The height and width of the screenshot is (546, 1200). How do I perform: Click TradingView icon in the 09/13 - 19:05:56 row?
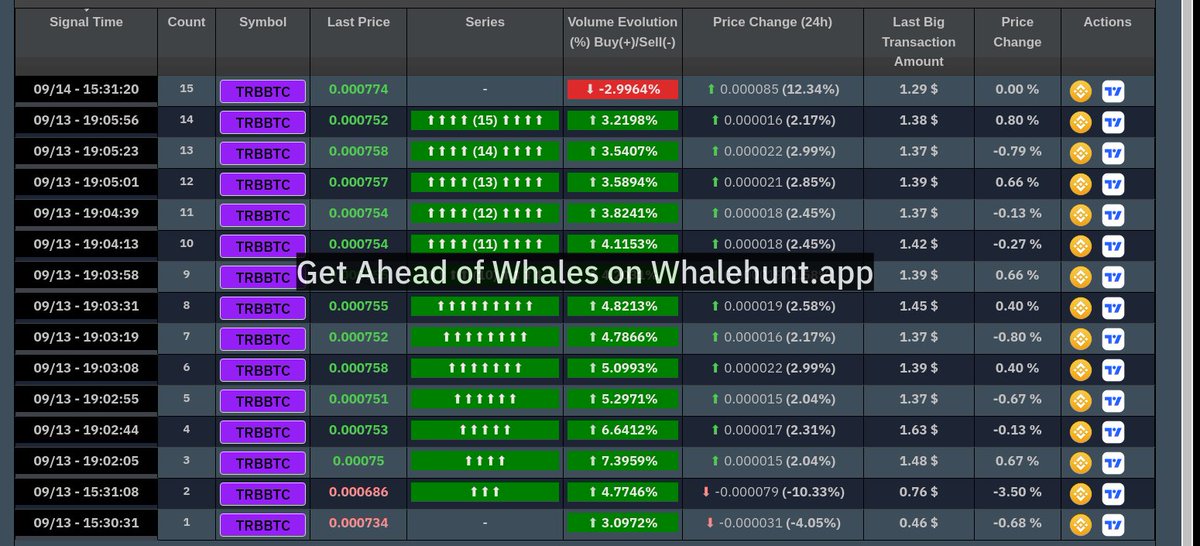(1113, 122)
